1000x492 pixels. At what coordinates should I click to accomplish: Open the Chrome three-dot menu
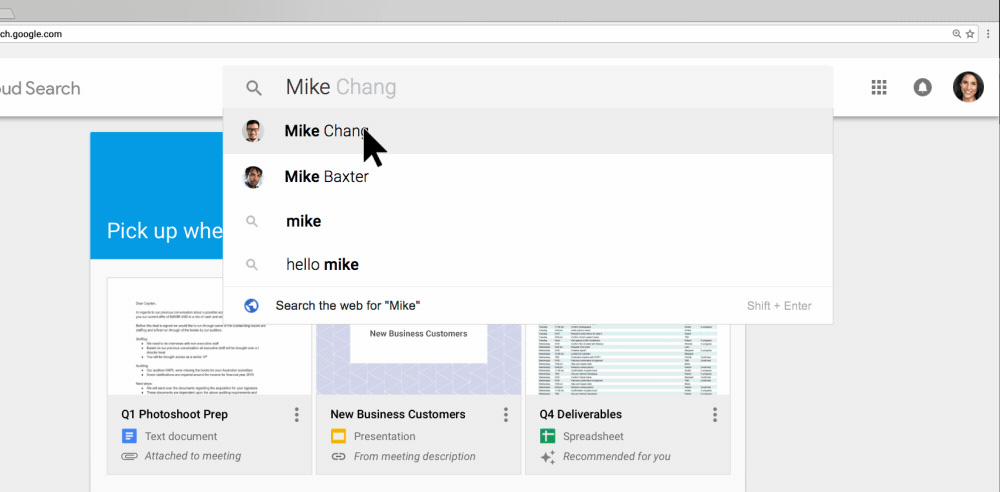click(988, 34)
